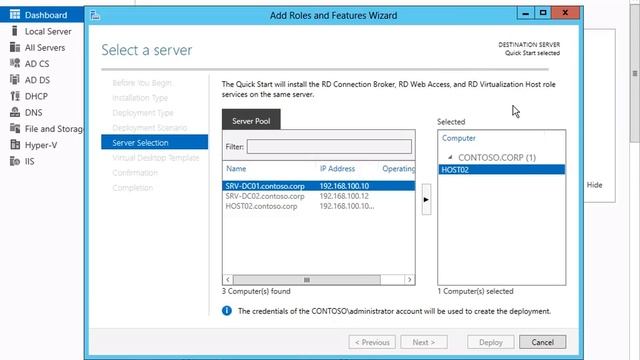The width and height of the screenshot is (640, 360).
Task: Sort server pool by IP Address column
Action: click(x=337, y=169)
